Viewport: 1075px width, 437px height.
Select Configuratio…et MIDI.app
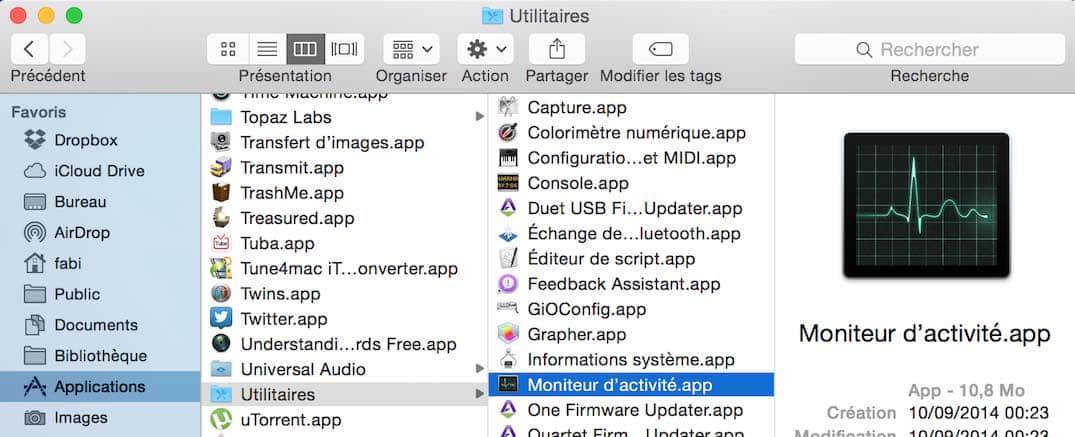[631, 158]
